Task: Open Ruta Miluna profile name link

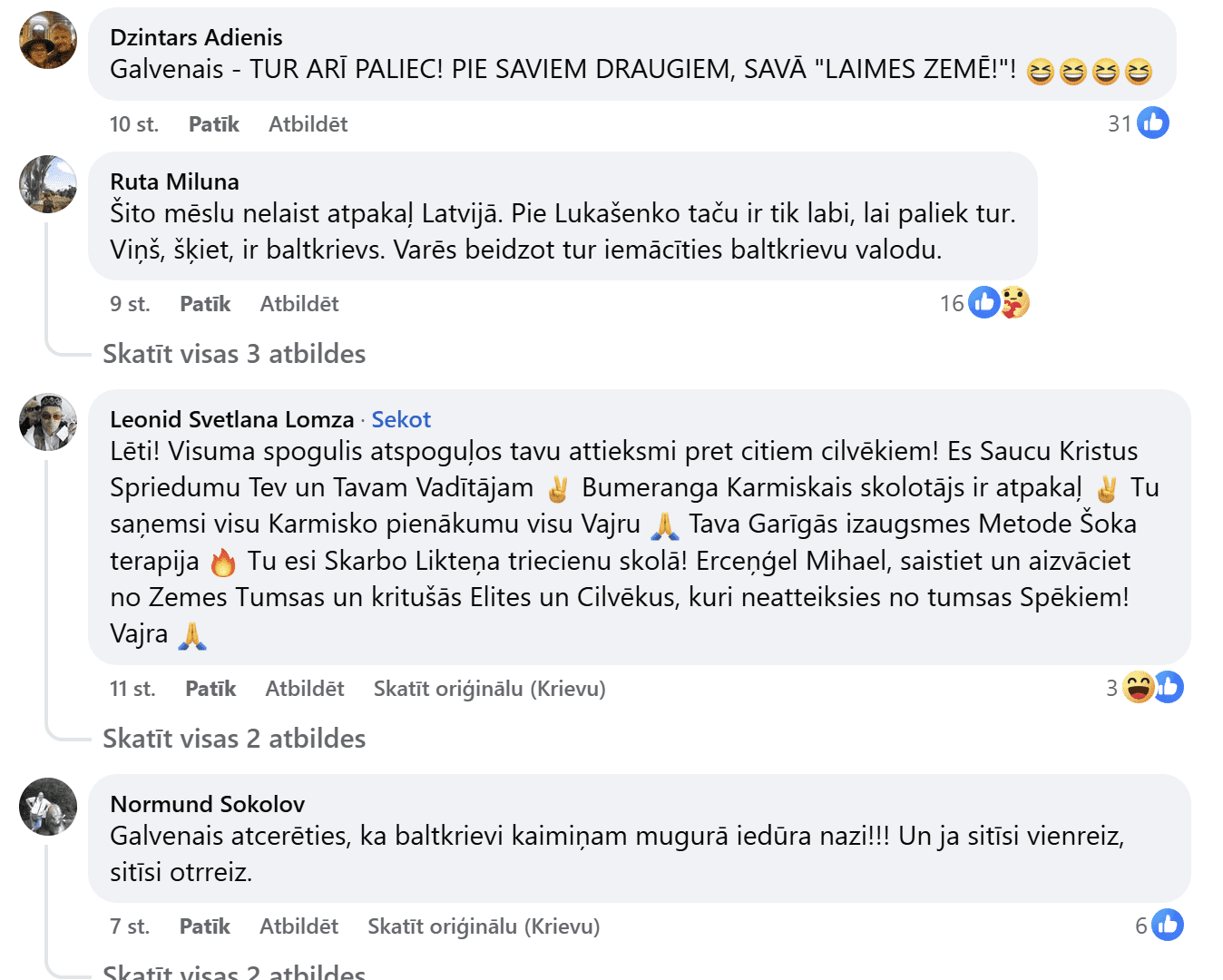Action: [x=174, y=181]
